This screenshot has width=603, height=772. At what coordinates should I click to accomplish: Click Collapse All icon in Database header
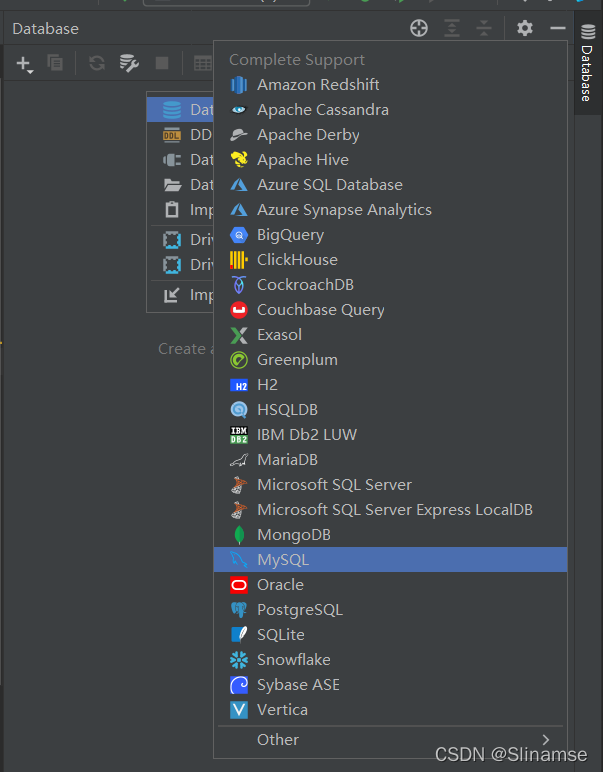[x=484, y=28]
